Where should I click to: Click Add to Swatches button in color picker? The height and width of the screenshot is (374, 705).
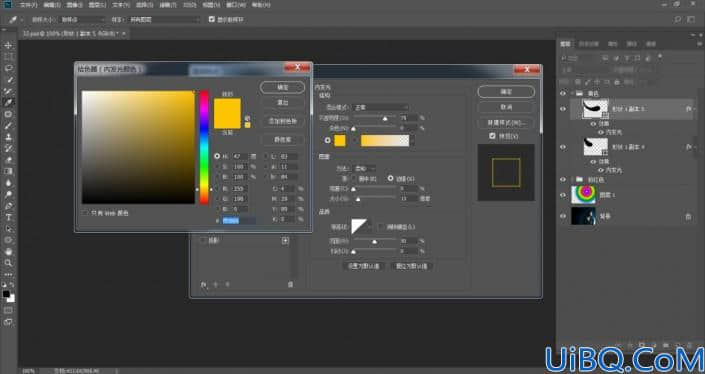coord(282,121)
